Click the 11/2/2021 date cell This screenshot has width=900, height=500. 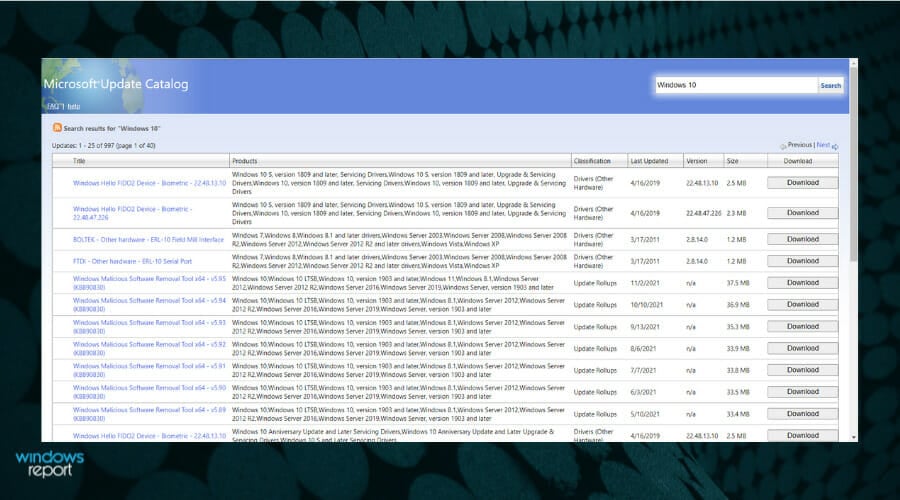tap(645, 283)
